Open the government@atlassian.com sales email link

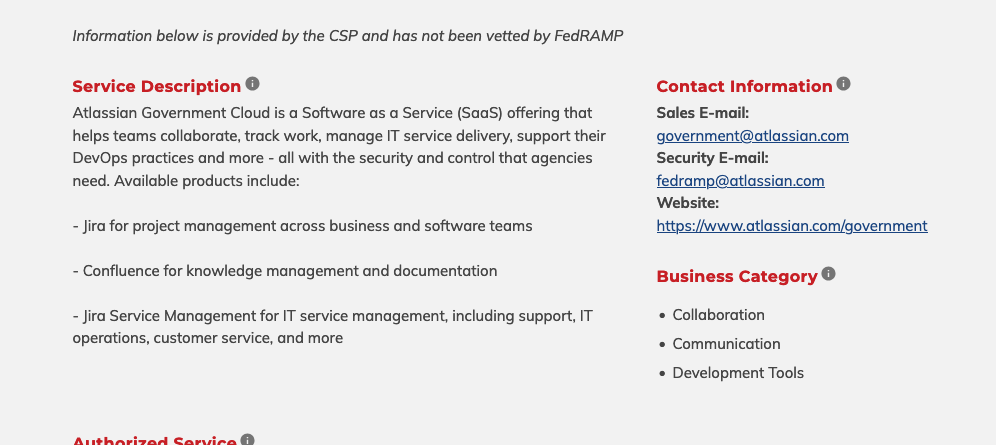(x=752, y=136)
